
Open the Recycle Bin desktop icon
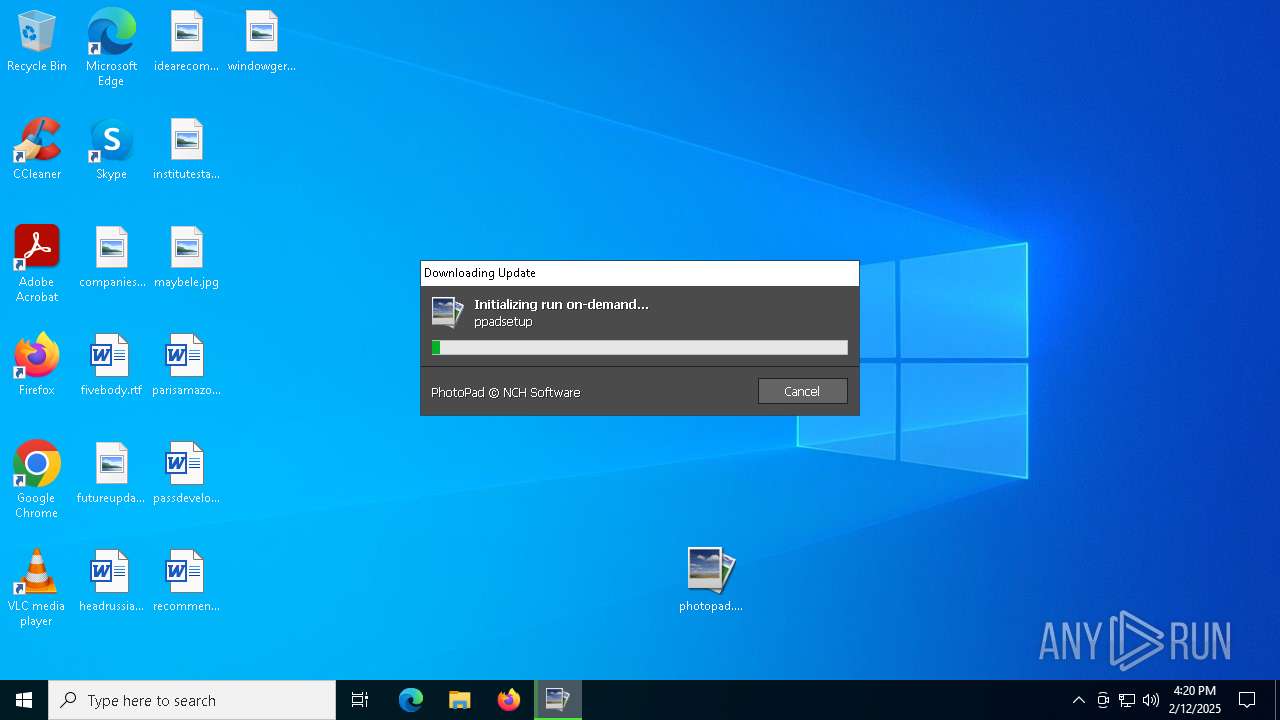click(37, 42)
